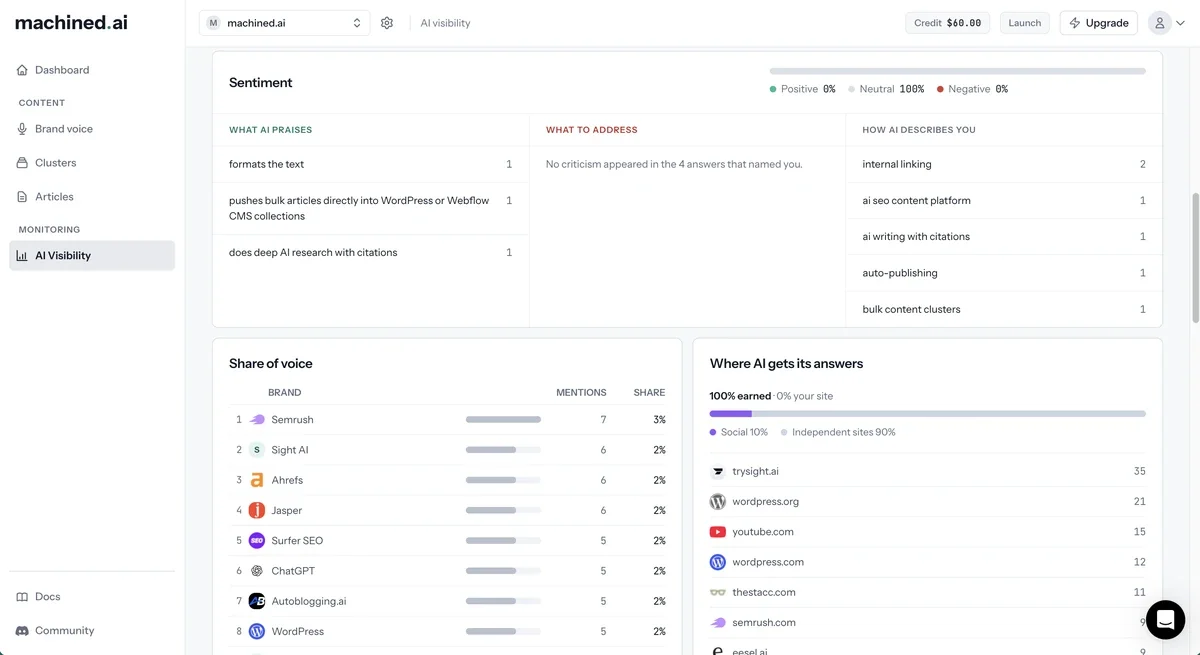The height and width of the screenshot is (655, 1200).
Task: Click 'ai seo content platform' row
Action: [1004, 201]
